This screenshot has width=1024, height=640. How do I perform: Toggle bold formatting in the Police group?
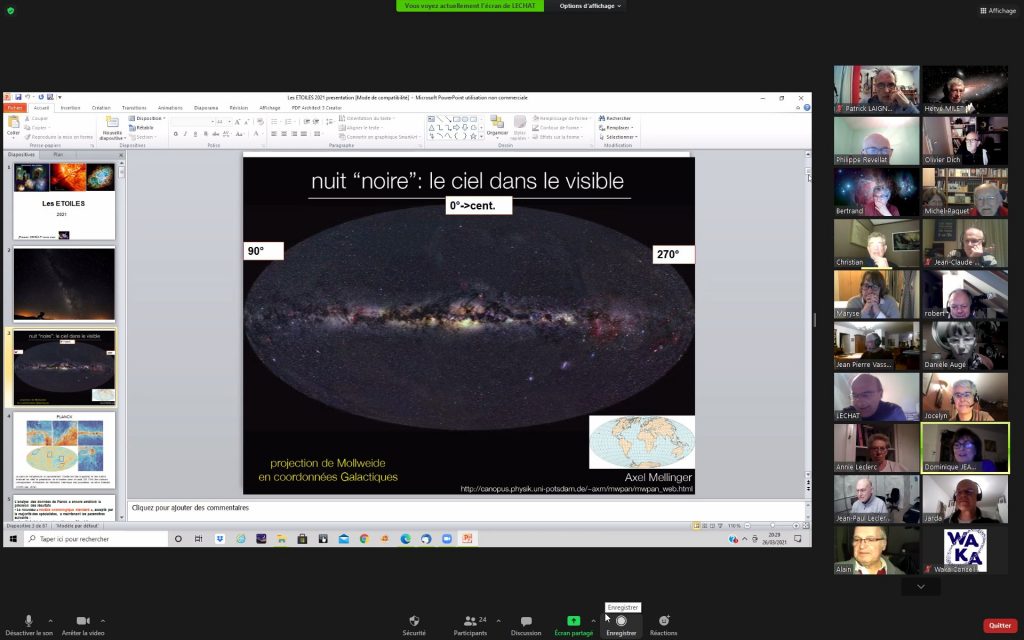point(175,134)
